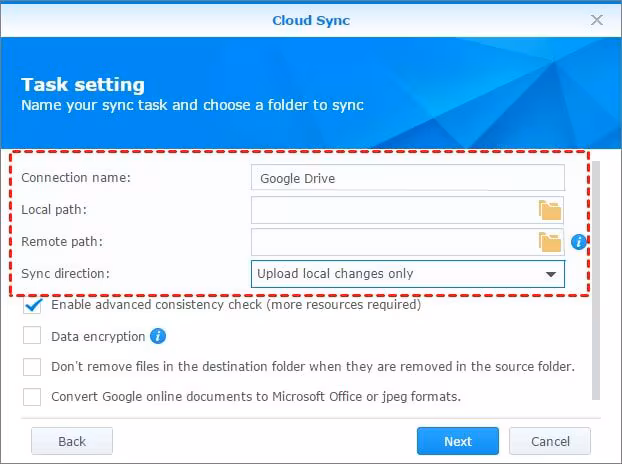Click the Data encryption info icon
Viewport: 622px width, 464px height.
click(x=157, y=336)
